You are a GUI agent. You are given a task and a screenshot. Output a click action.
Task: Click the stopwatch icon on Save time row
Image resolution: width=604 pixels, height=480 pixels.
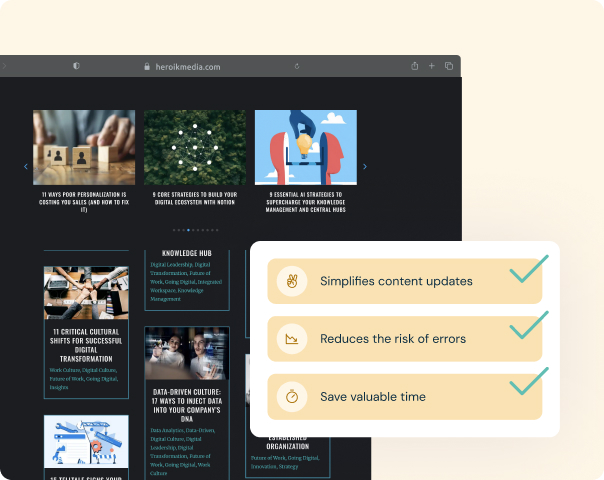[x=292, y=396]
